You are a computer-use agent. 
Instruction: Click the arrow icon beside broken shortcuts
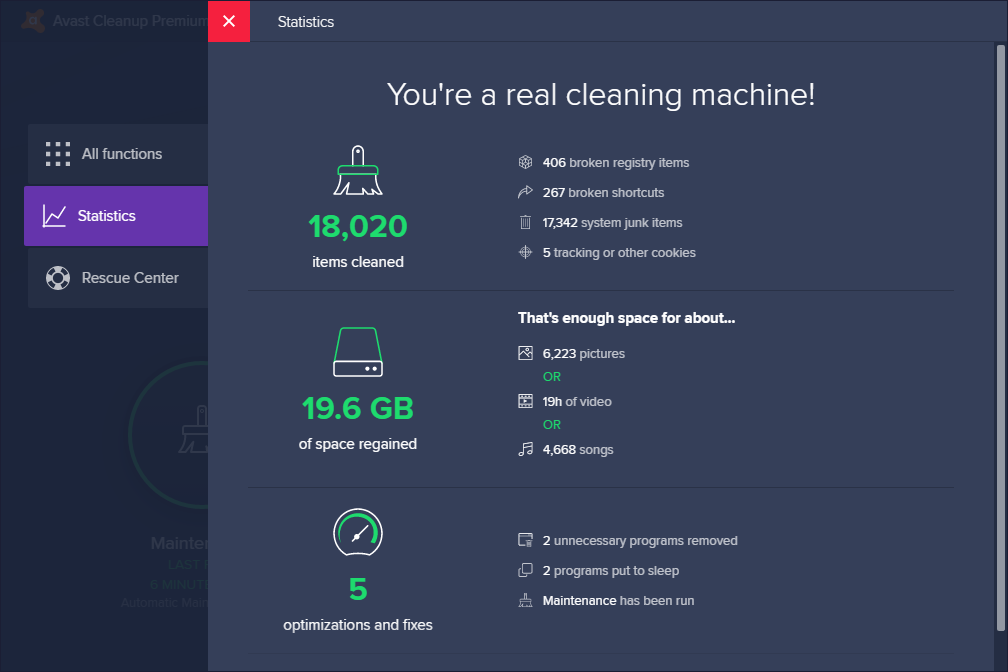click(525, 192)
